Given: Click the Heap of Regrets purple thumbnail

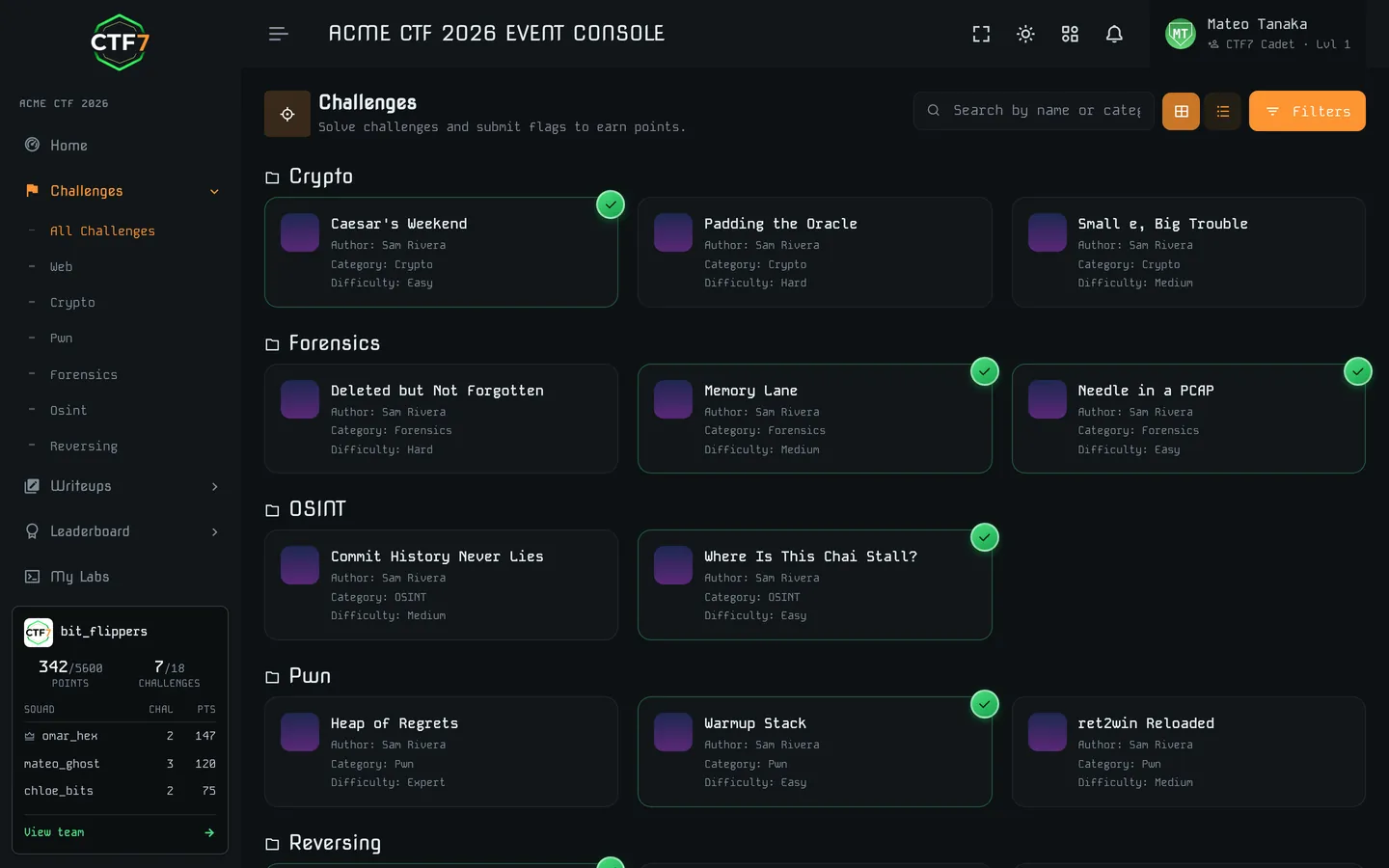Looking at the screenshot, I should pyautogui.click(x=300, y=732).
